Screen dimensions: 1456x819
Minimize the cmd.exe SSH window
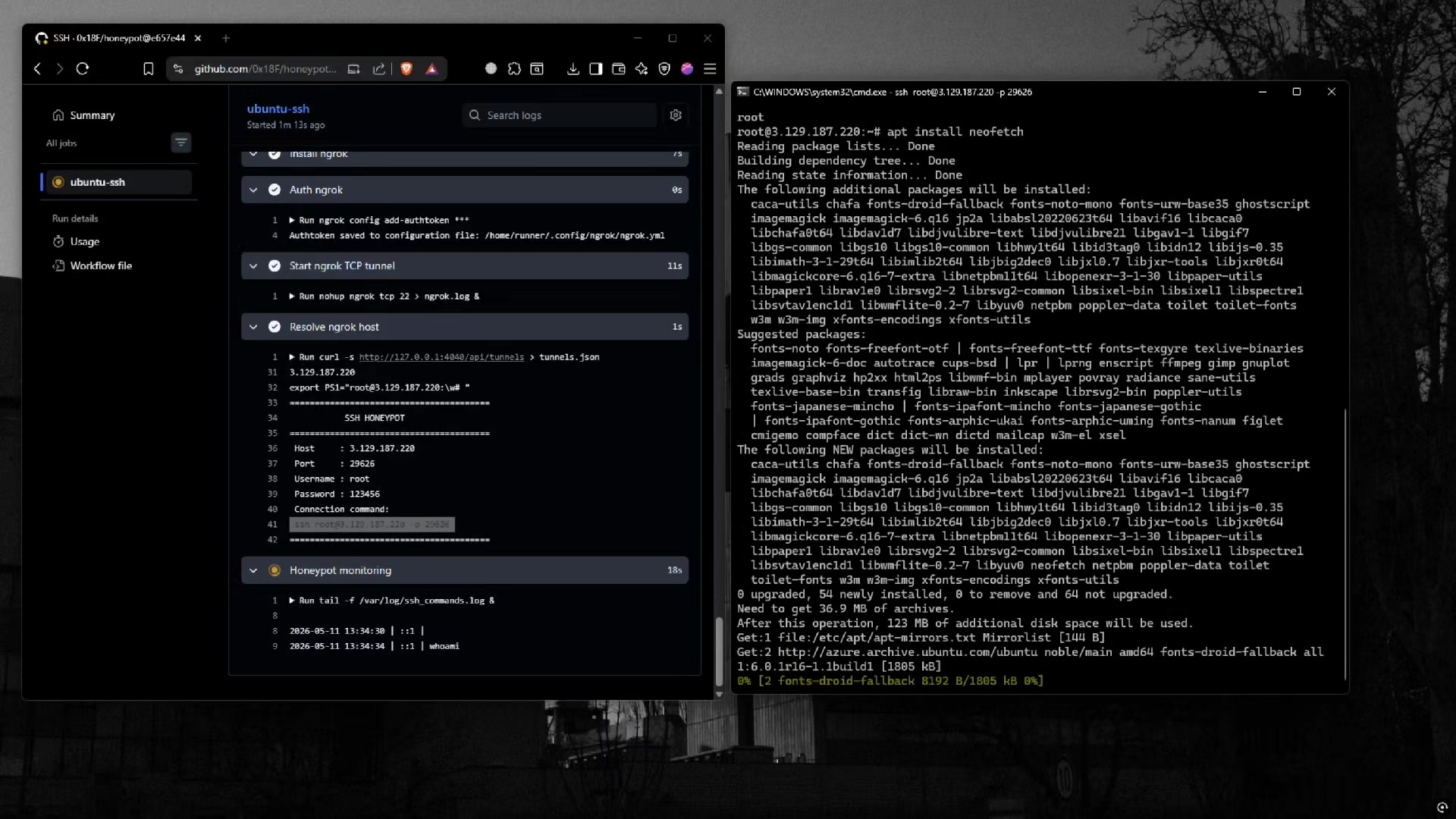[1263, 92]
